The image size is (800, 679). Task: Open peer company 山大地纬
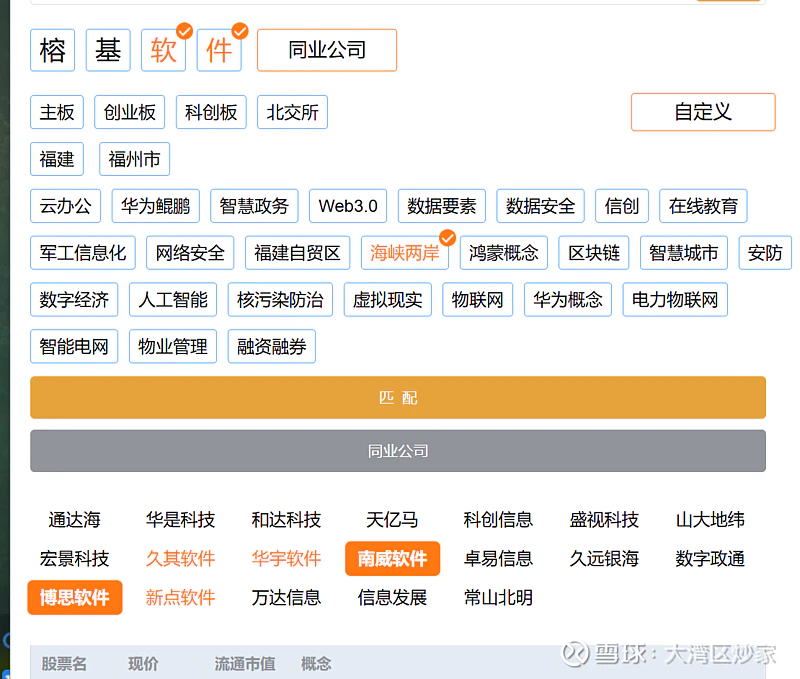pyautogui.click(x=710, y=520)
